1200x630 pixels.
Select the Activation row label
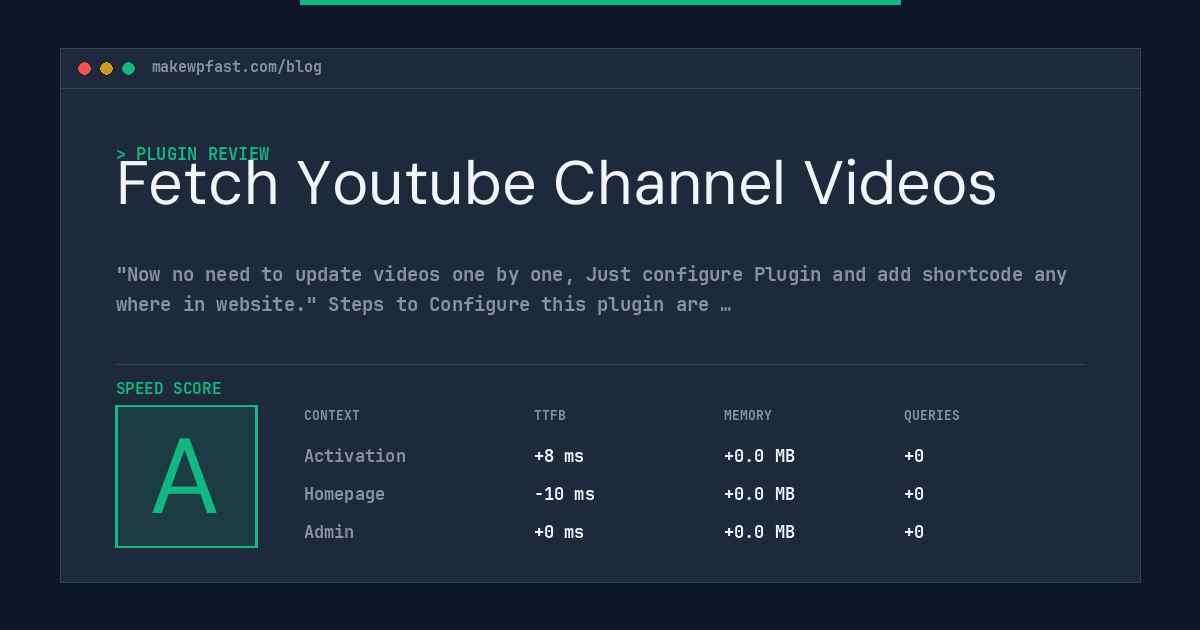[x=355, y=456]
